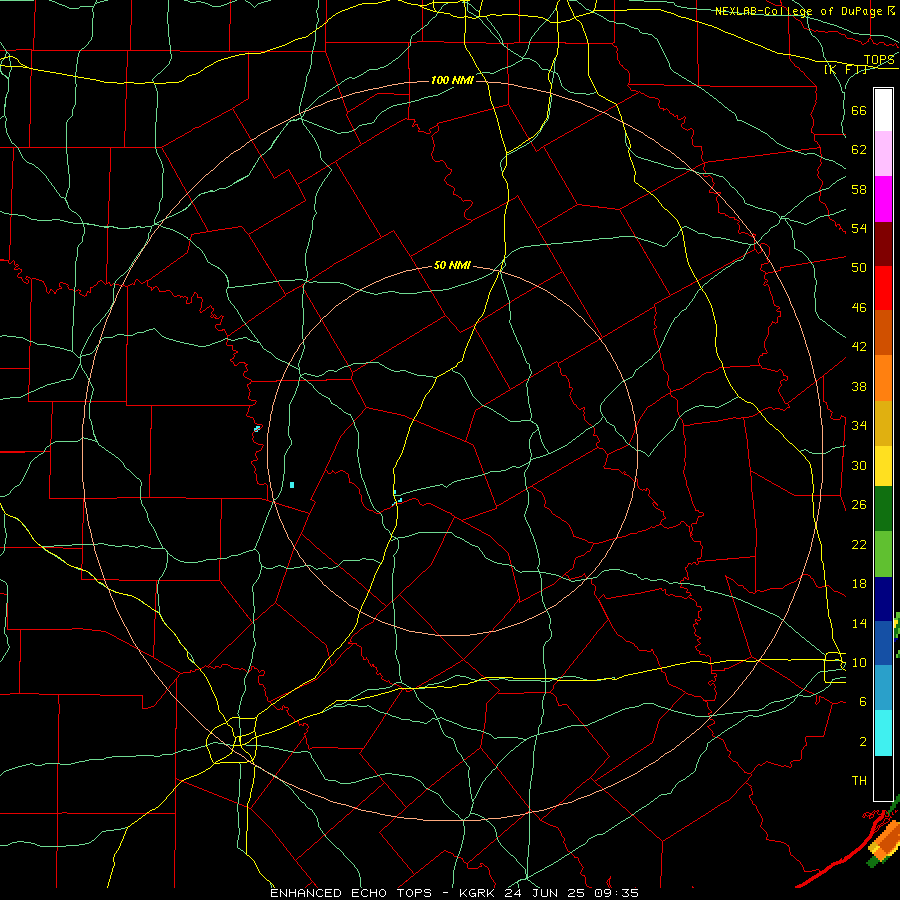
Task: Click the "NEXLAB-College of DuPage" header text
Action: 799,11
